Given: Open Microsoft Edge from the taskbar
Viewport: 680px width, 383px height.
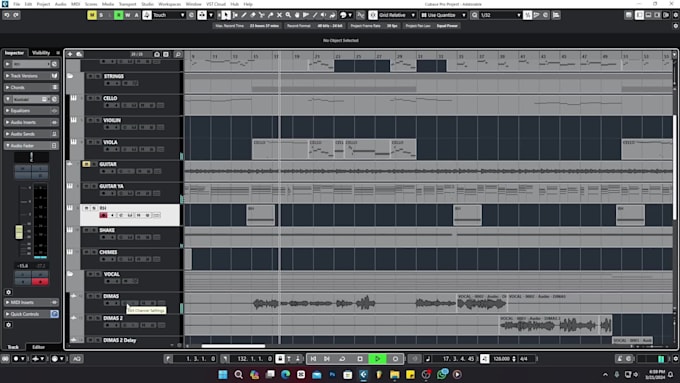Looking at the screenshot, I should click(285, 374).
